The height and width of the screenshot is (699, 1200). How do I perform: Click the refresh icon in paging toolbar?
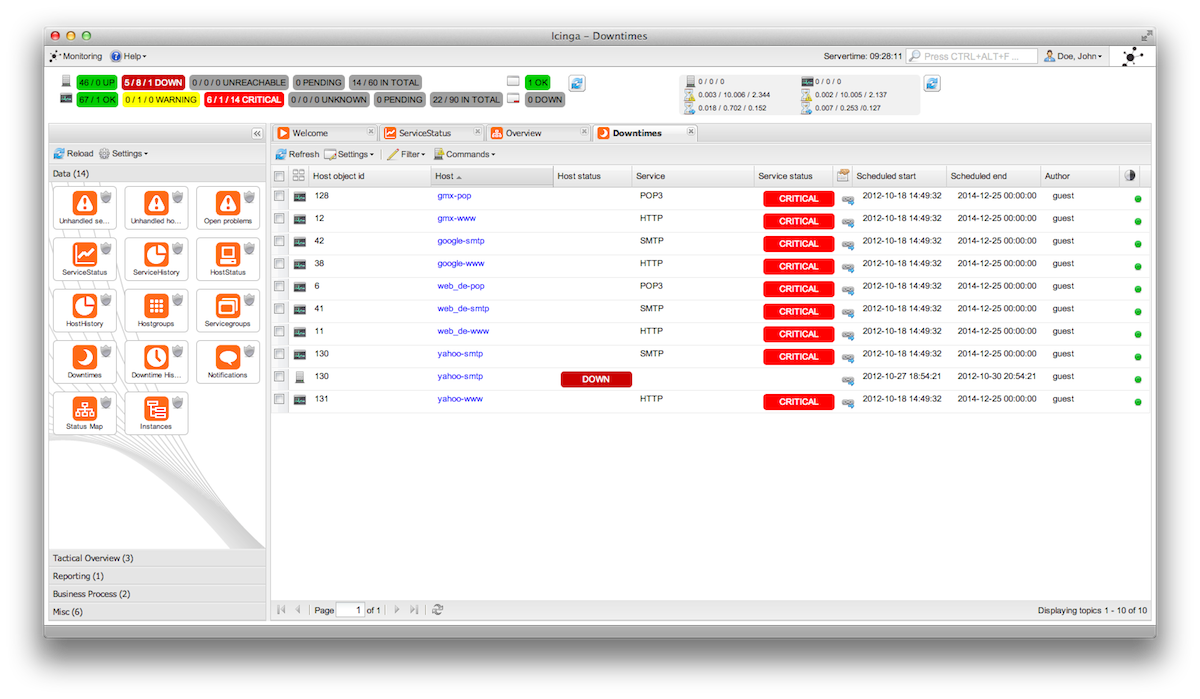point(438,609)
